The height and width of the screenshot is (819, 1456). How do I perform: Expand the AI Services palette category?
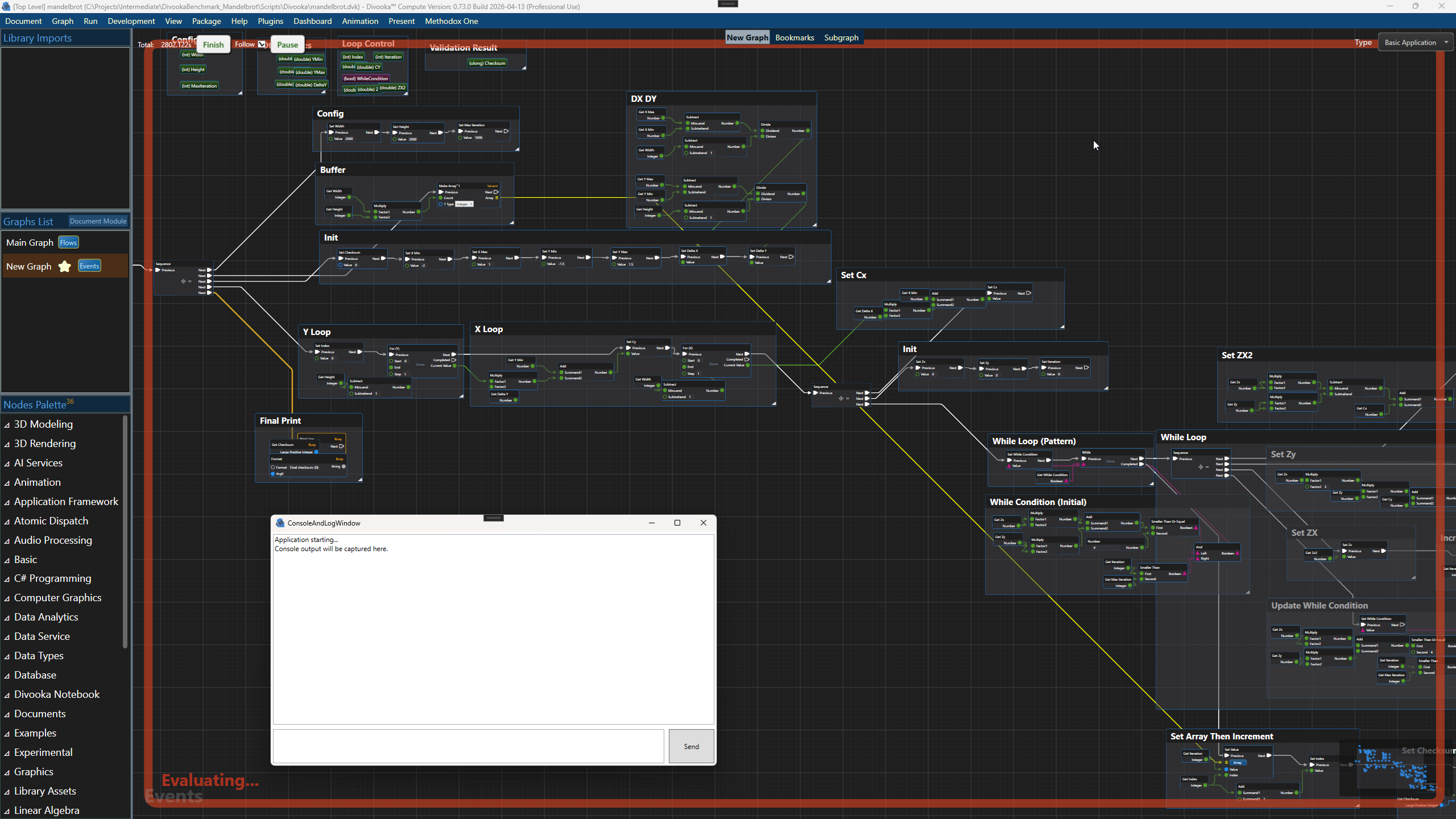click(x=7, y=464)
